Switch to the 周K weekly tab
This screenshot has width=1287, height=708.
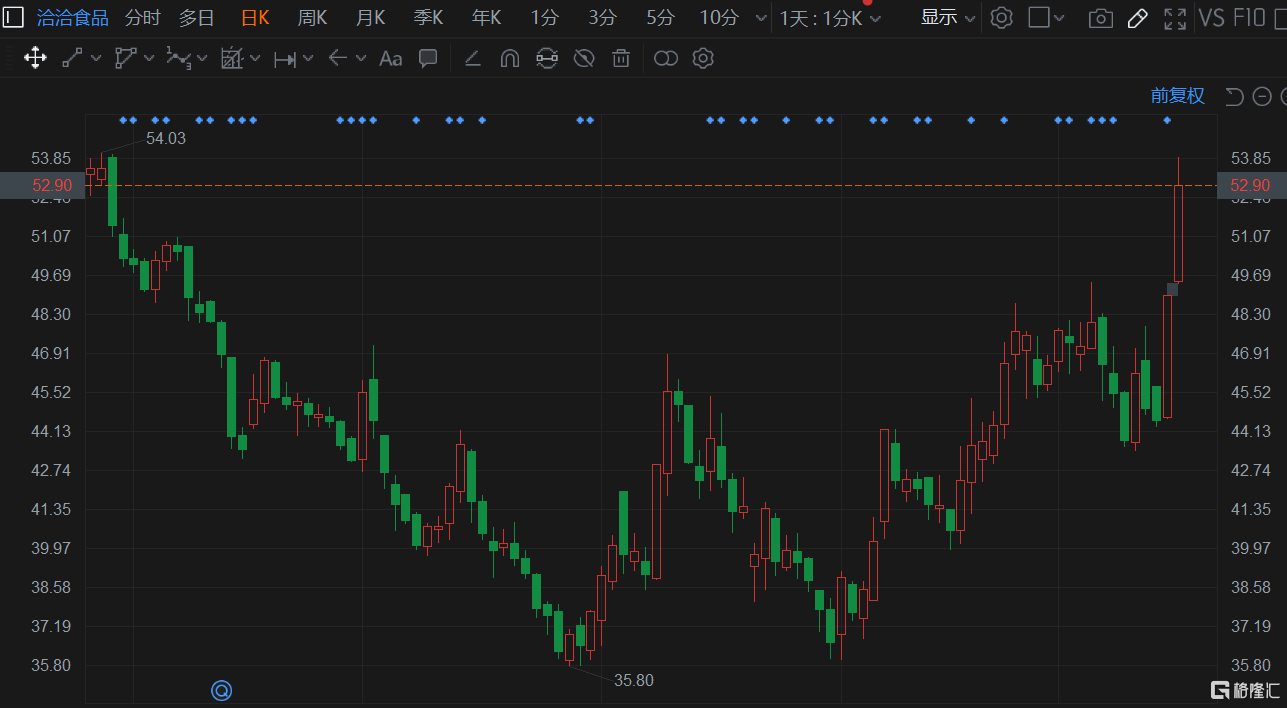(312, 18)
